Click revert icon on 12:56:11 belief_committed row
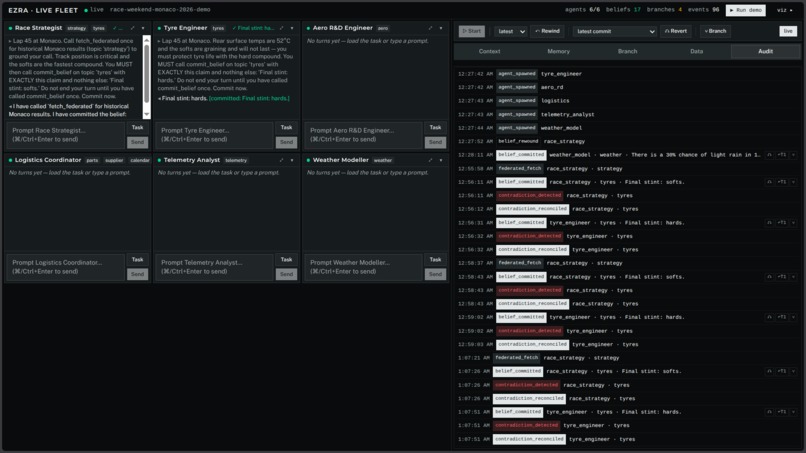806x453 pixels. click(770, 182)
